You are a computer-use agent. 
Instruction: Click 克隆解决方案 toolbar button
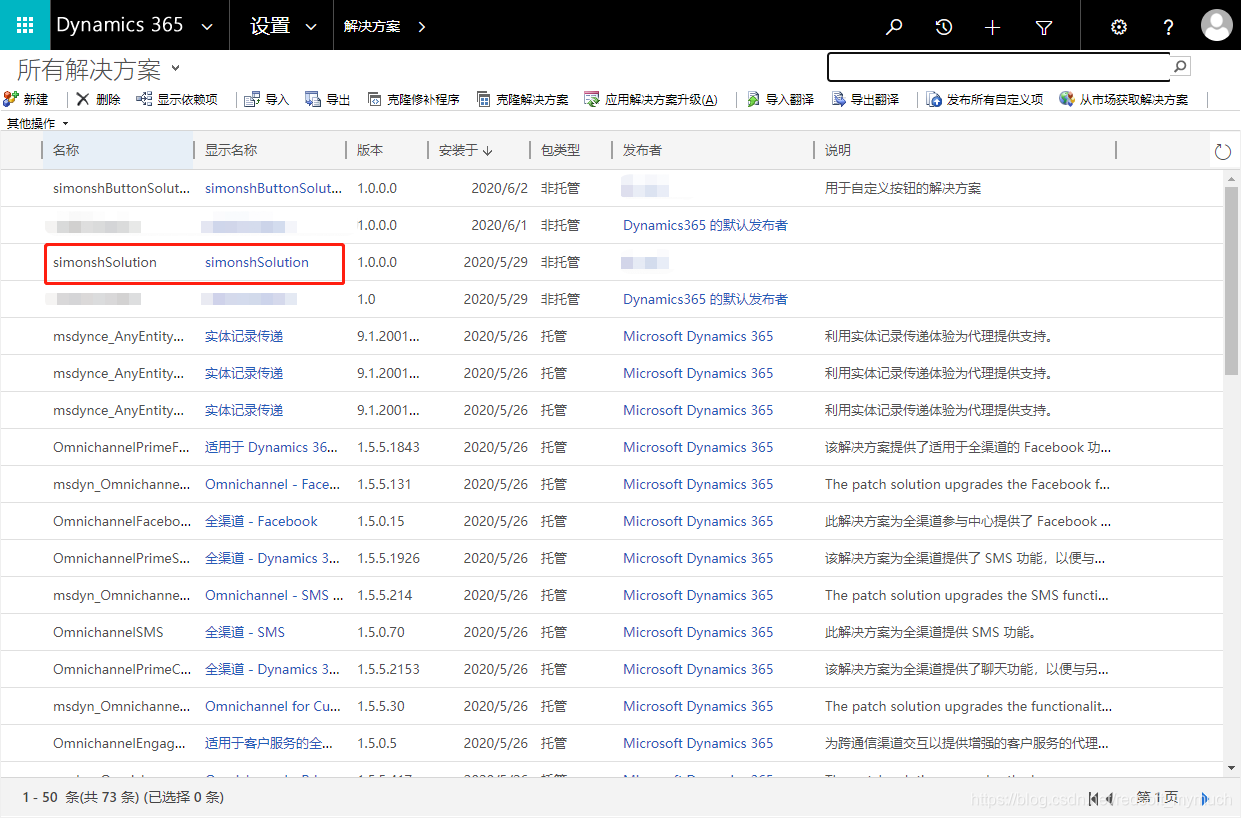523,99
